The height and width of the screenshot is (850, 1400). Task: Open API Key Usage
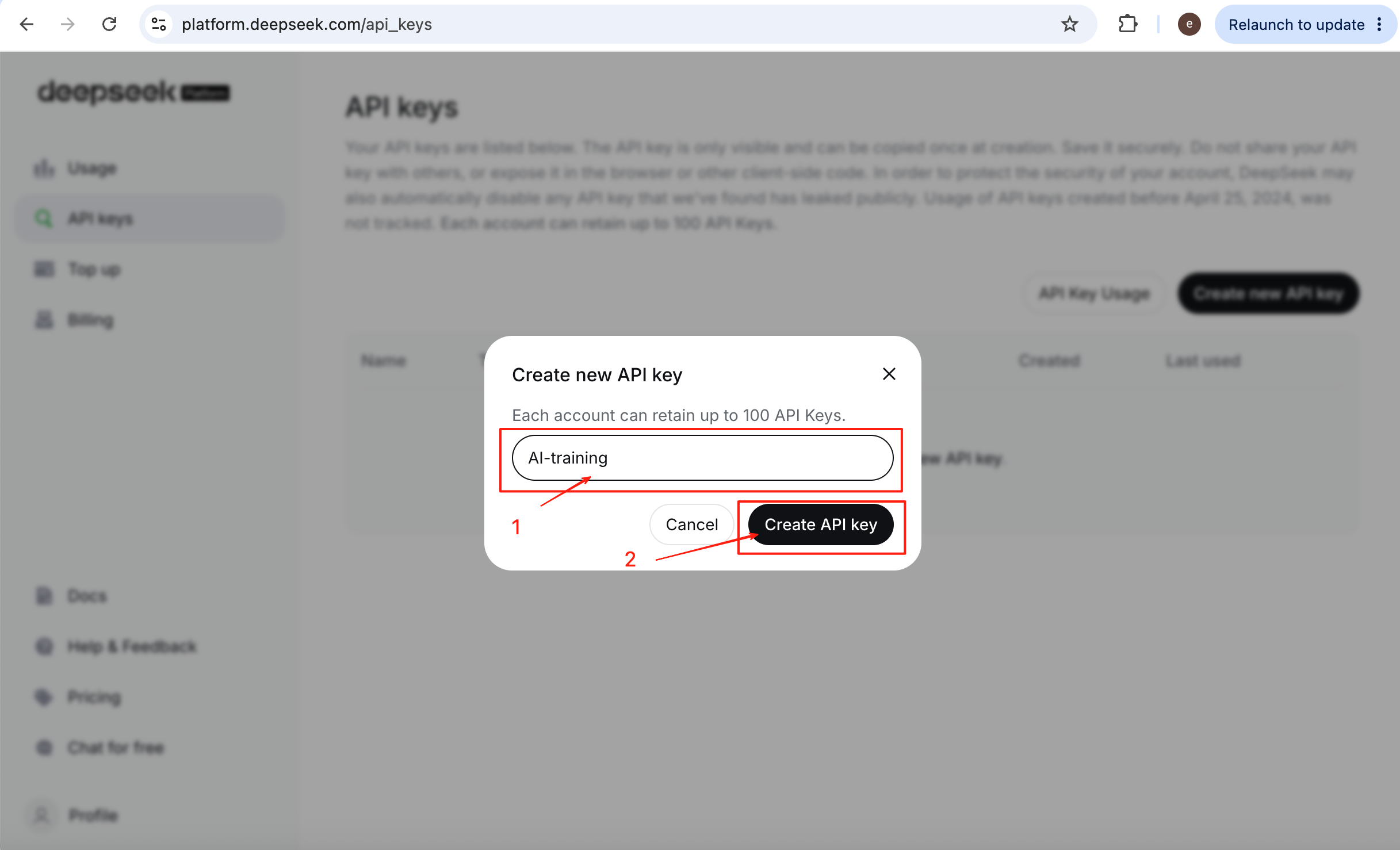(x=1094, y=293)
